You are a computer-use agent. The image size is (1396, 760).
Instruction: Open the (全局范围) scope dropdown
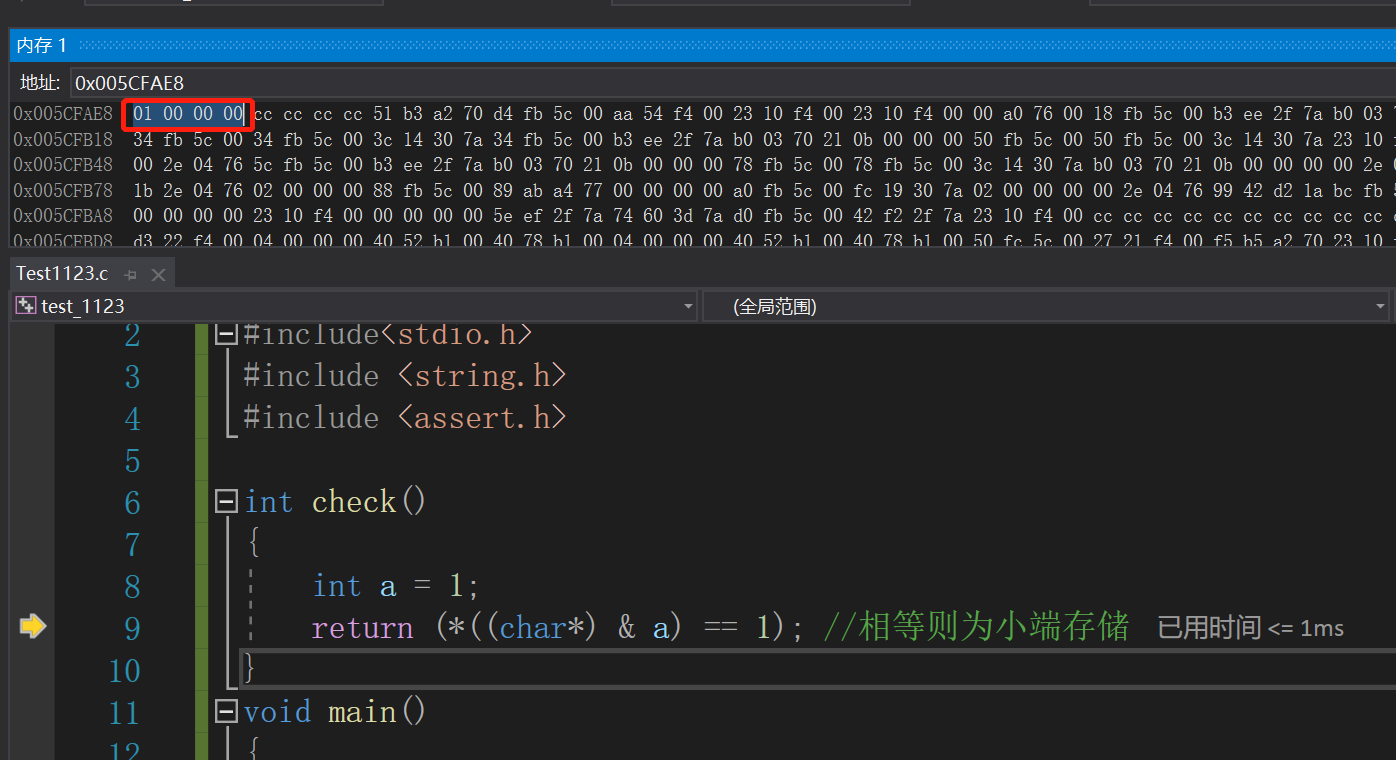tap(1380, 306)
